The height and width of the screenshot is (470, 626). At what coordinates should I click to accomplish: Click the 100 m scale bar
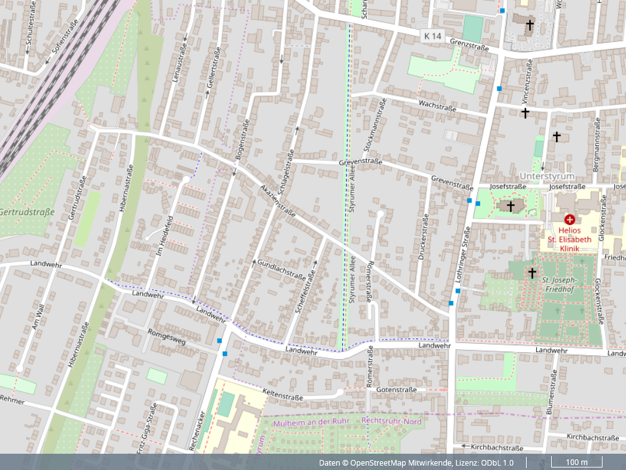(576, 462)
